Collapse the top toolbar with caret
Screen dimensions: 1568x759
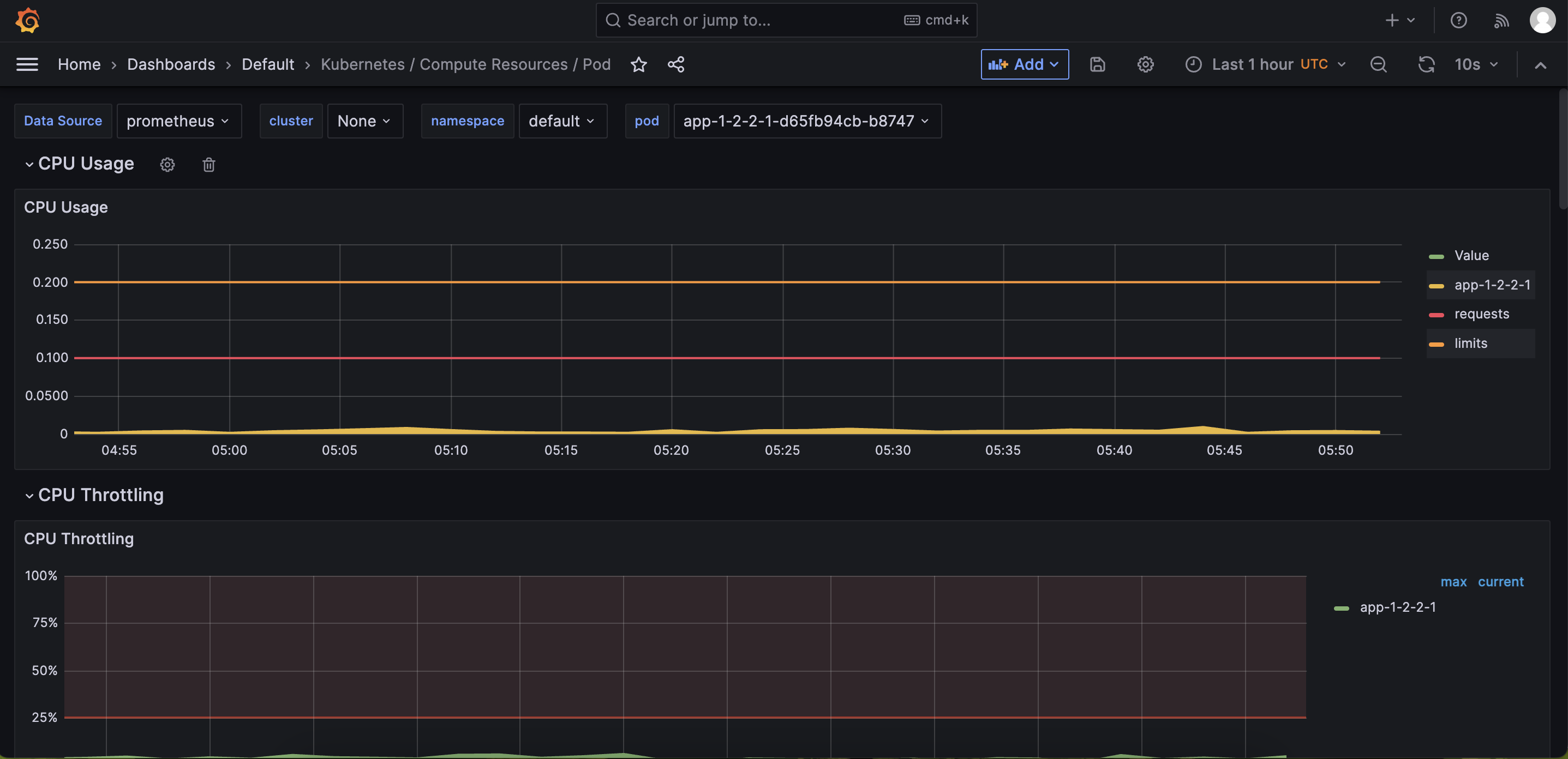tap(1540, 65)
